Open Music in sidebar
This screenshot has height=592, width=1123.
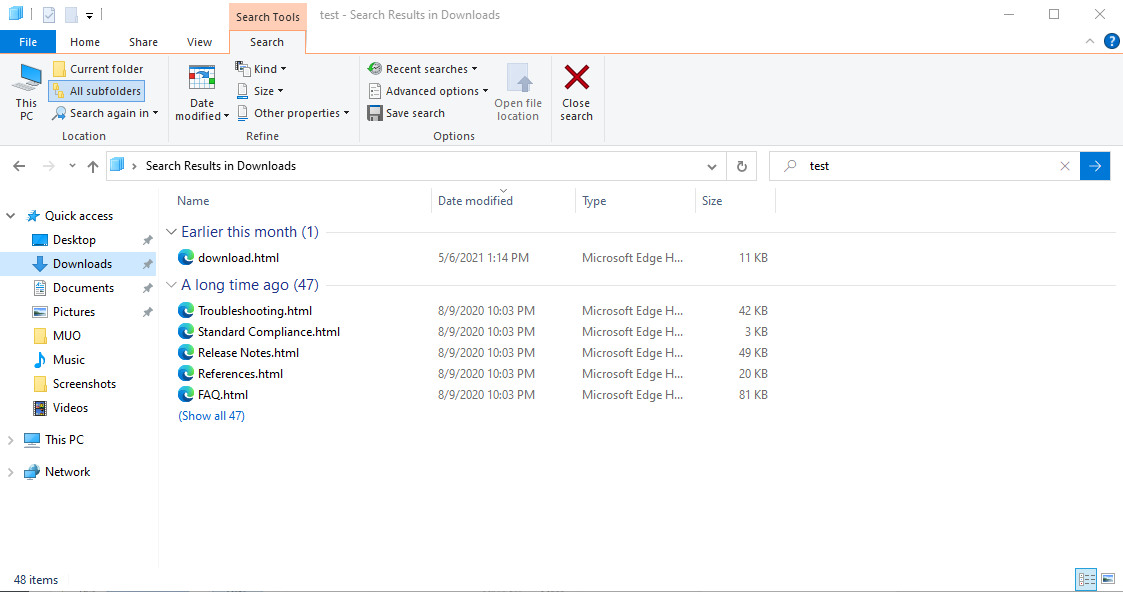tap(69, 360)
